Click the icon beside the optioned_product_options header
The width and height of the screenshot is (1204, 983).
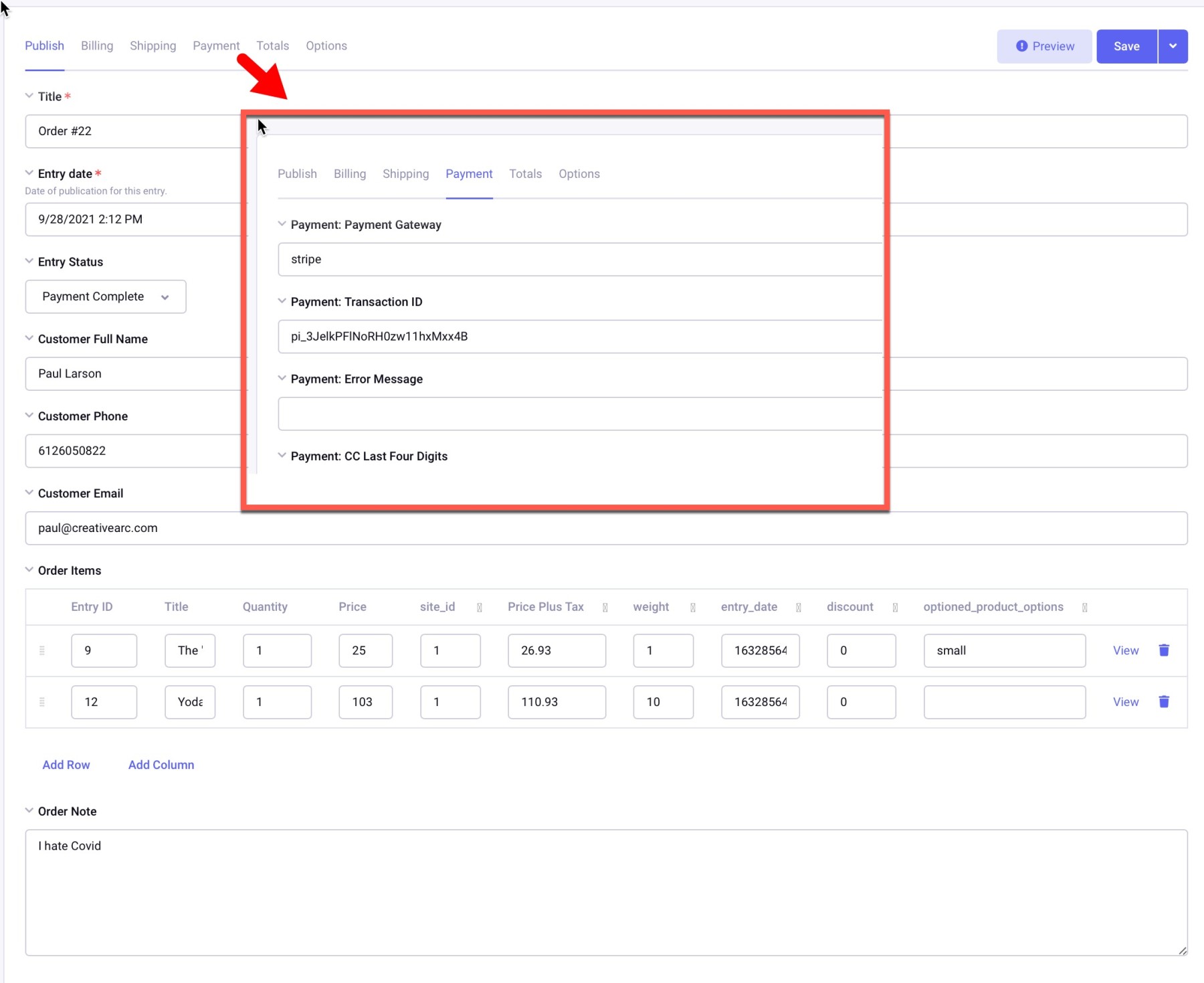[1084, 608]
